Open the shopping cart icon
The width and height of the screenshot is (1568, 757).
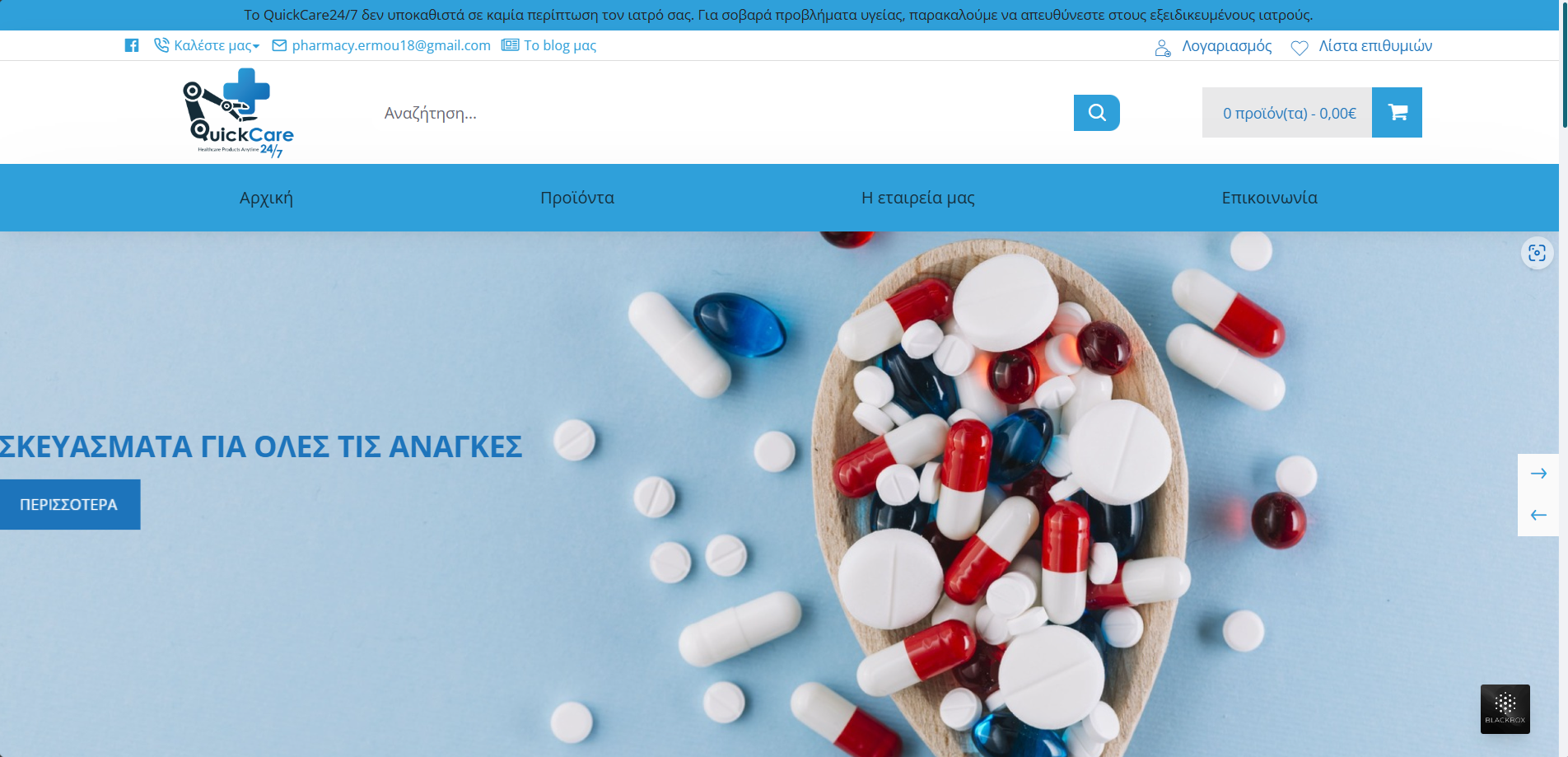pyautogui.click(x=1397, y=113)
